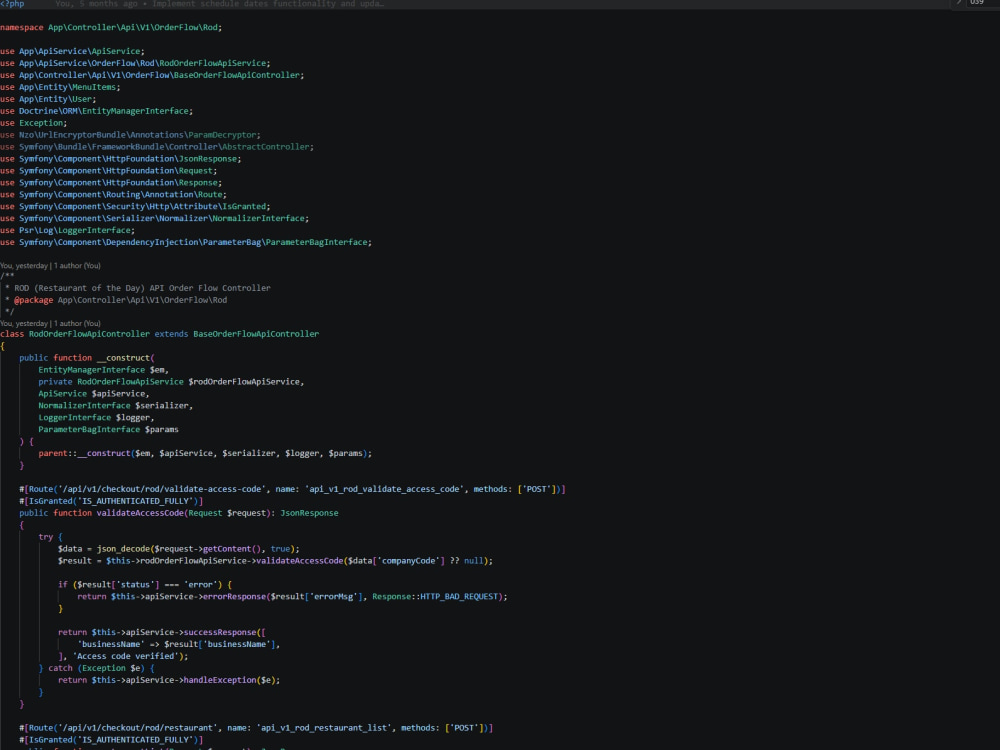Click the Doctrine EntityManagerInterface import
This screenshot has width=1000, height=750.
click(96, 111)
